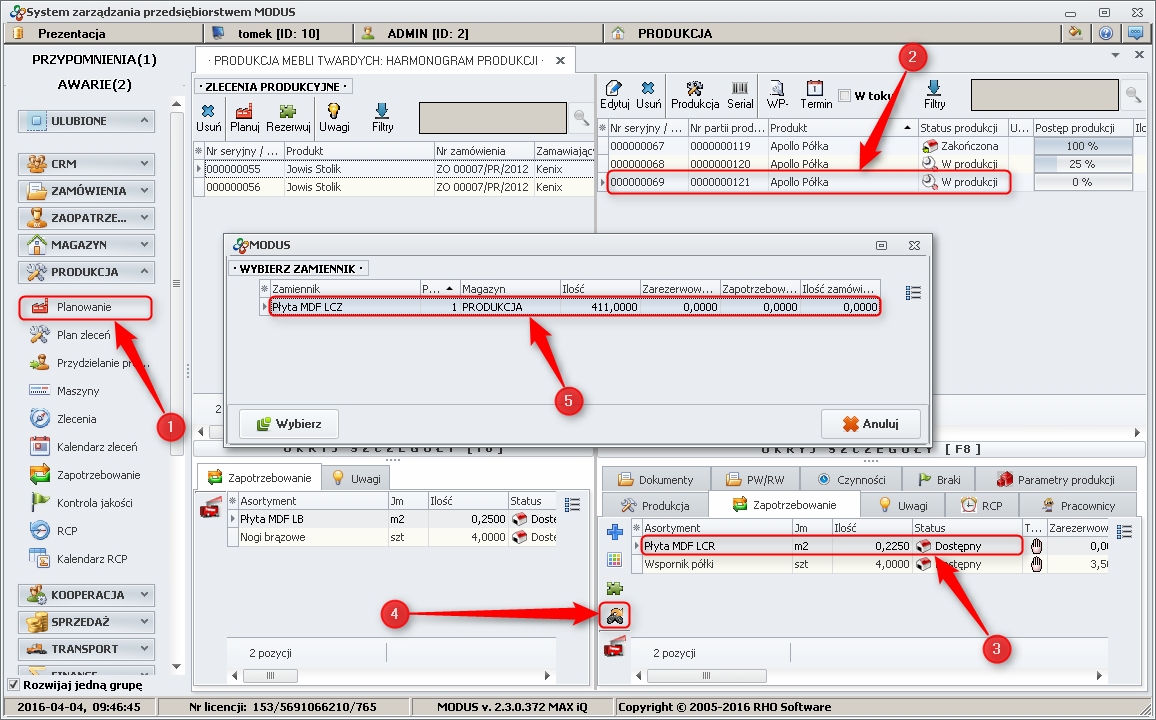Toggle Rozwijaj jedną grupę checkbox
The width and height of the screenshot is (1156, 720).
pos(13,685)
